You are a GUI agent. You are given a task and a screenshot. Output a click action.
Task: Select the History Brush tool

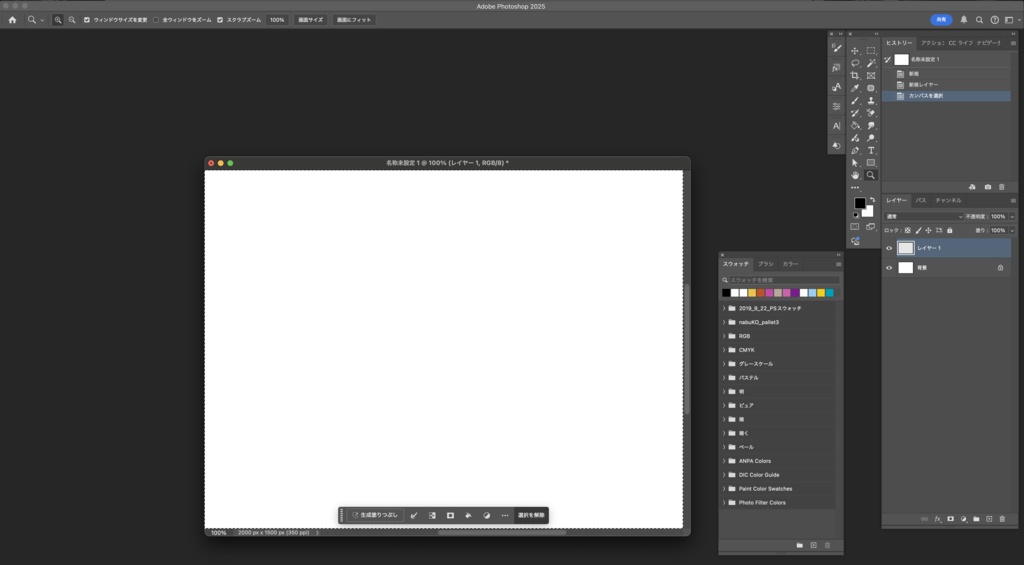pos(855,113)
